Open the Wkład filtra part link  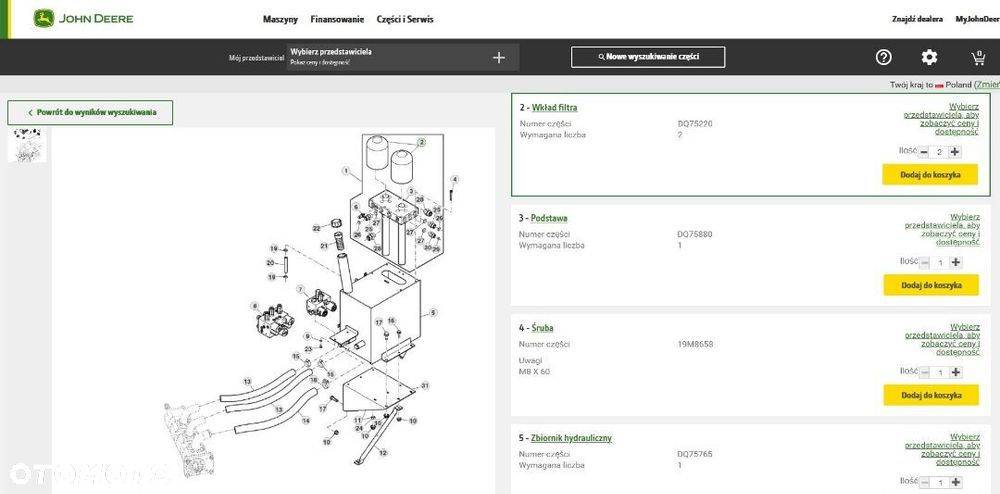point(554,108)
